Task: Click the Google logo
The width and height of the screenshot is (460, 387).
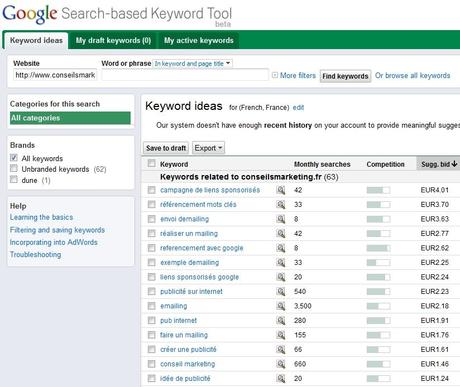Action: [30, 14]
